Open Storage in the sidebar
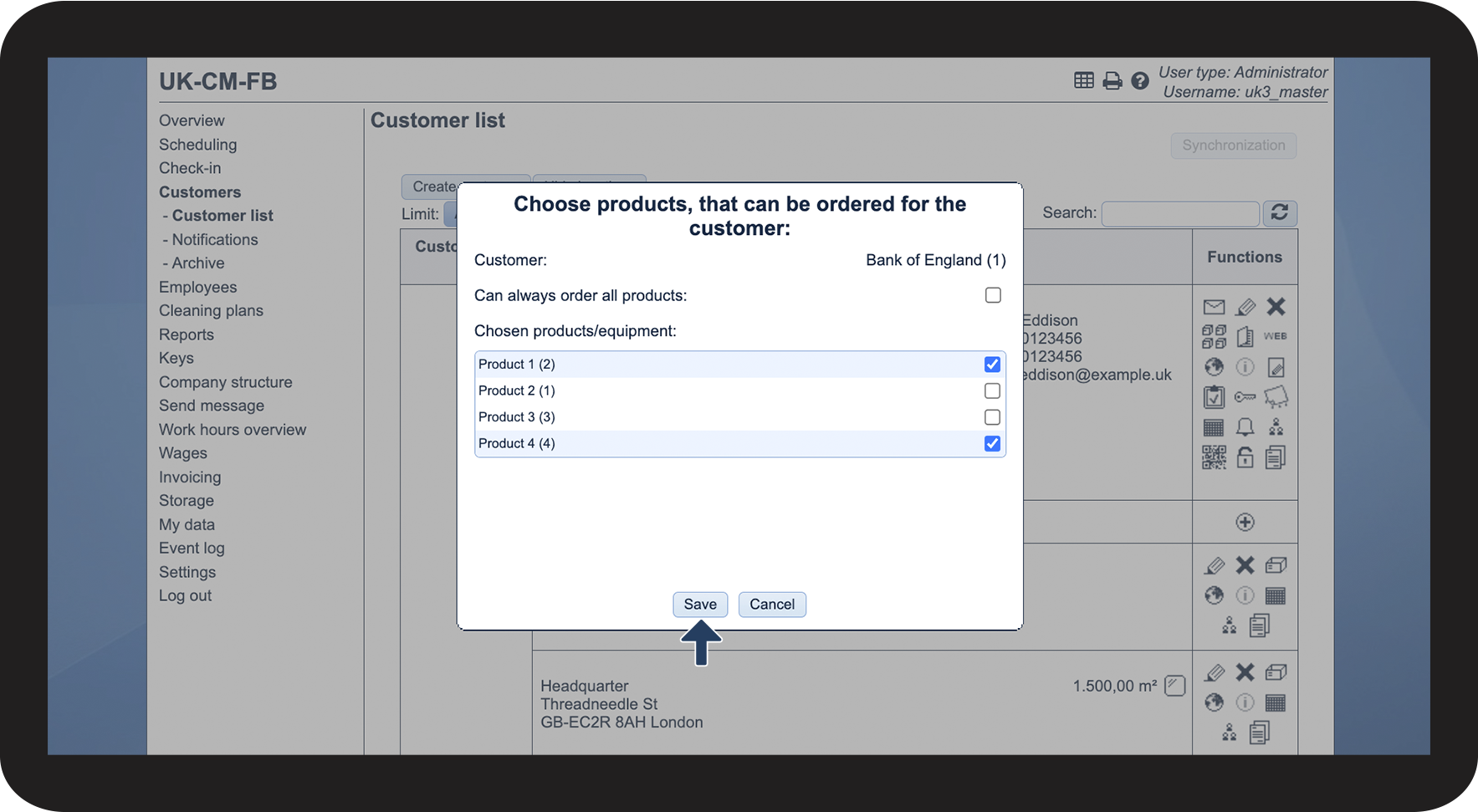This screenshot has height=812, width=1478. click(187, 501)
